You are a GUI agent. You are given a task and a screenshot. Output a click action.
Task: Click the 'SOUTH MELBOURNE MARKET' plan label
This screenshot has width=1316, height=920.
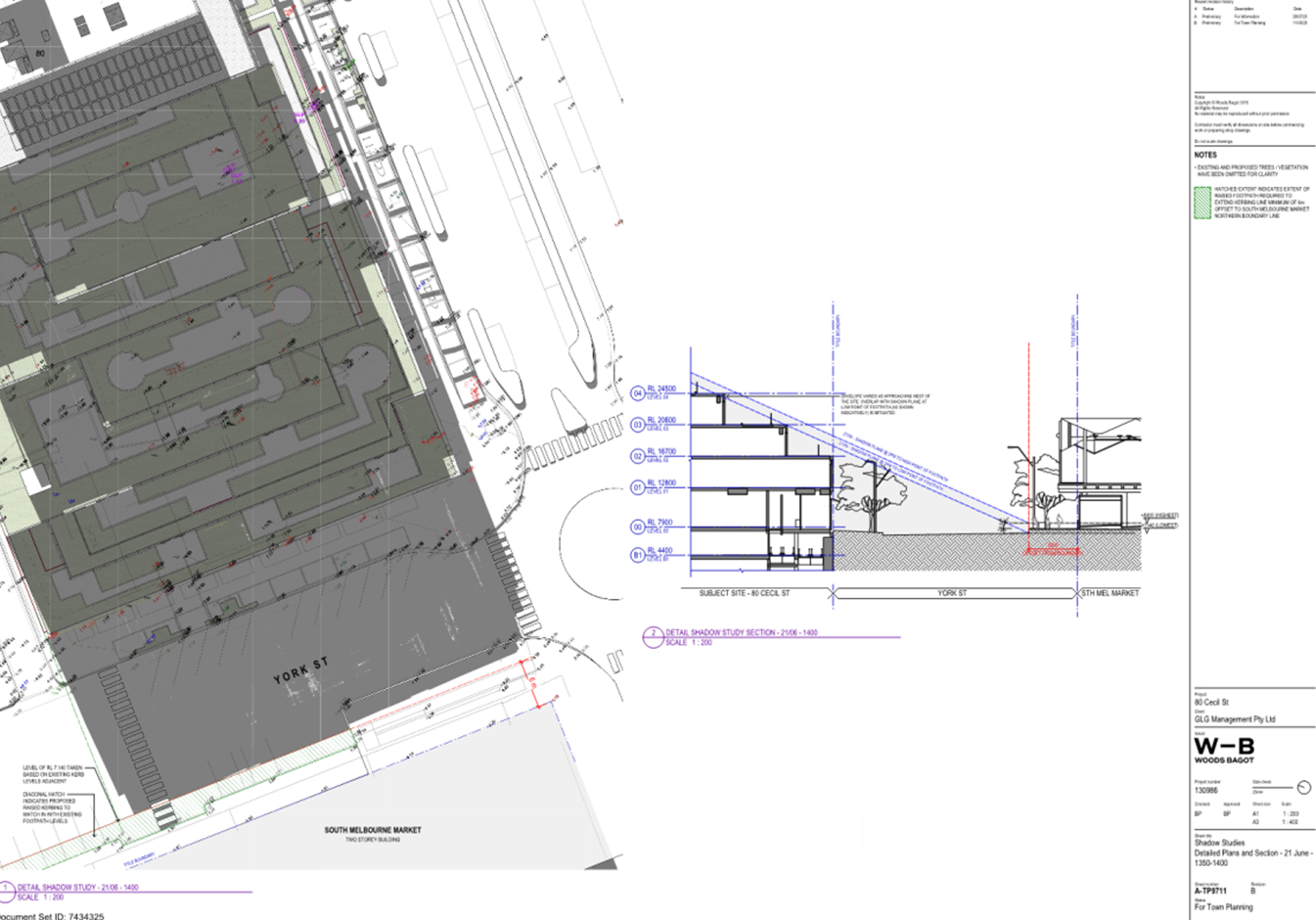(373, 830)
